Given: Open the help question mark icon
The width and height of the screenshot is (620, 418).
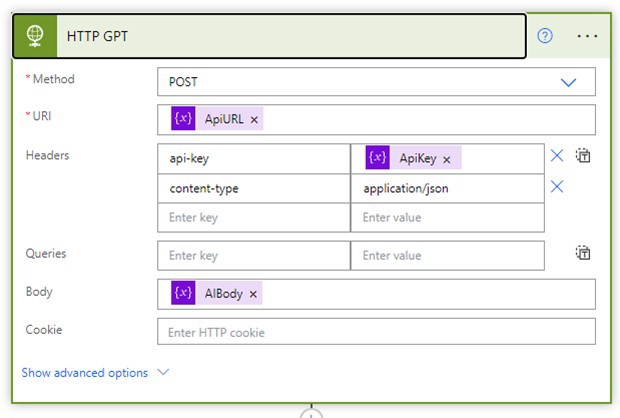Looking at the screenshot, I should click(545, 36).
